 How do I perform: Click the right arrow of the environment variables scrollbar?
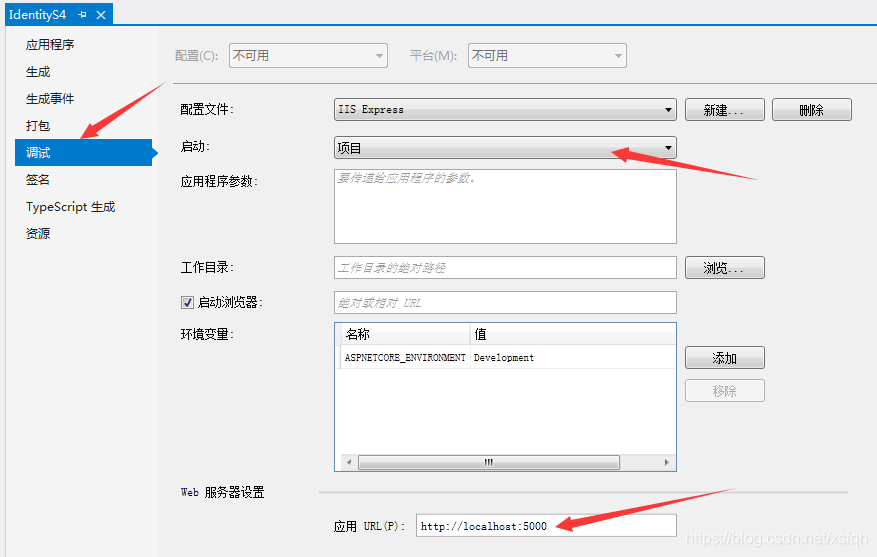coord(666,462)
